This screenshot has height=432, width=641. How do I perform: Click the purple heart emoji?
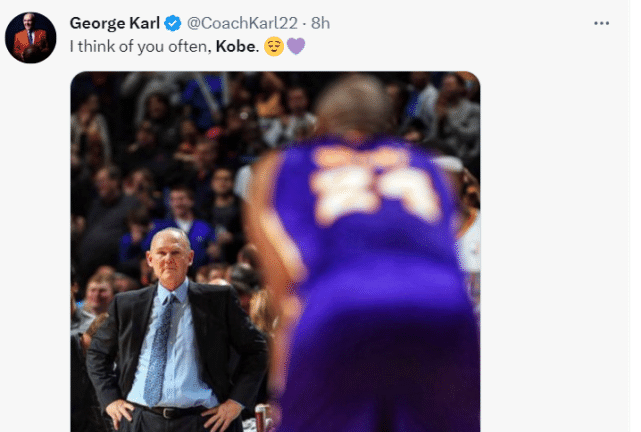[296, 46]
